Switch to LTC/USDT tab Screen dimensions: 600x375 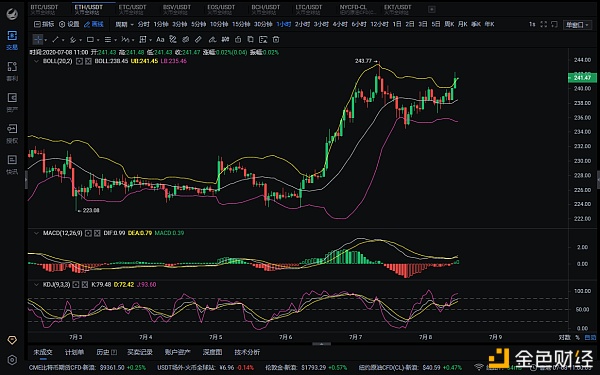[309, 10]
